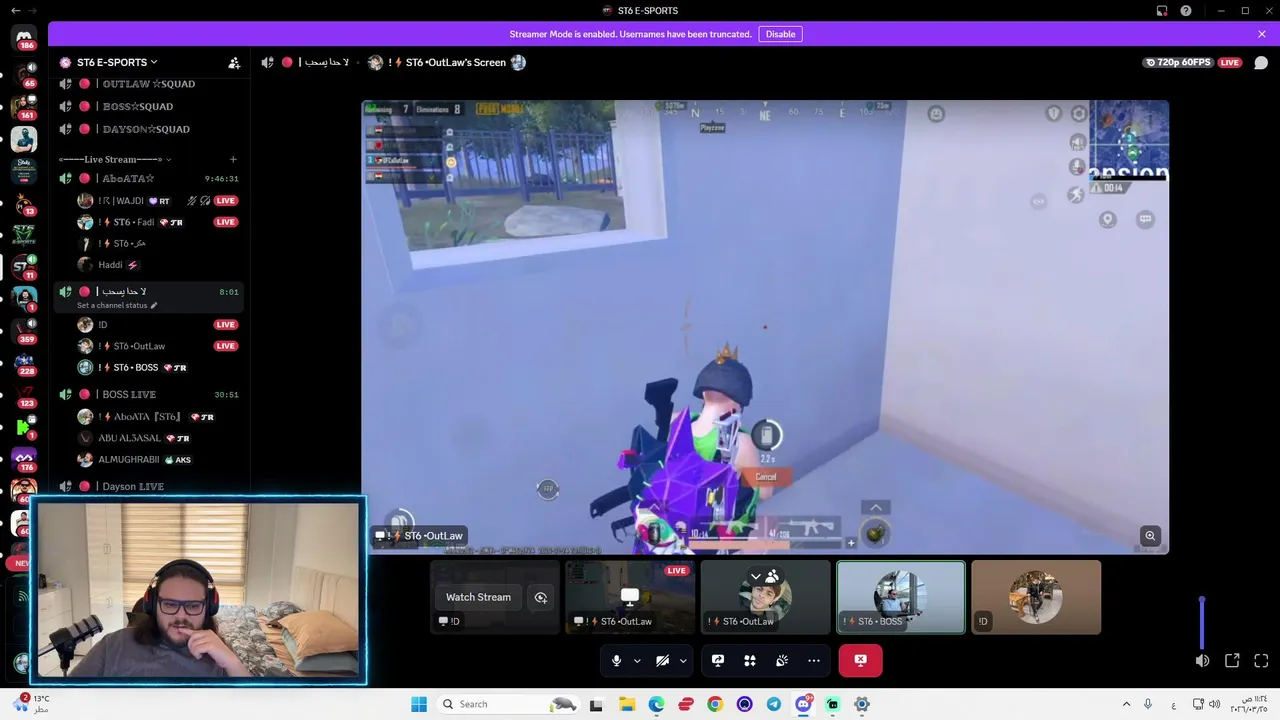
Task: Show chat icon at top right
Action: pos(1261,62)
